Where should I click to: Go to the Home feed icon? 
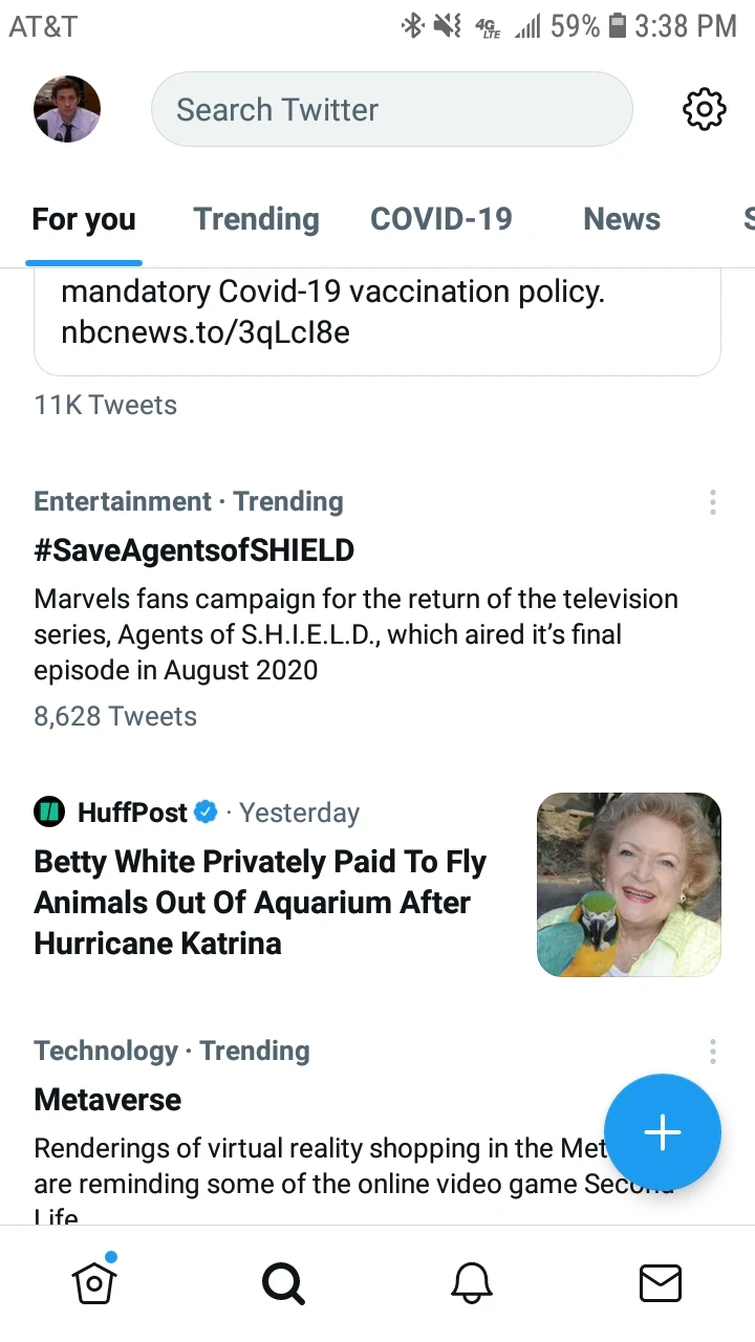pyautogui.click(x=94, y=1281)
